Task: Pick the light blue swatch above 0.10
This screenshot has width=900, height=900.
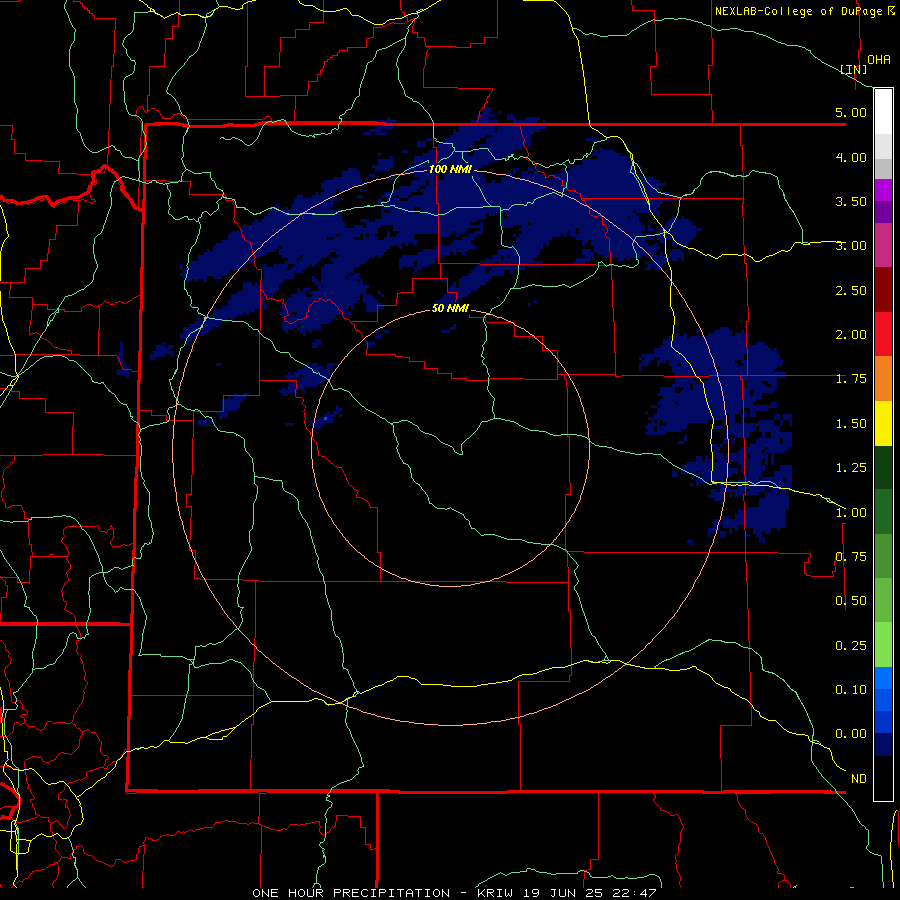Action: point(883,678)
